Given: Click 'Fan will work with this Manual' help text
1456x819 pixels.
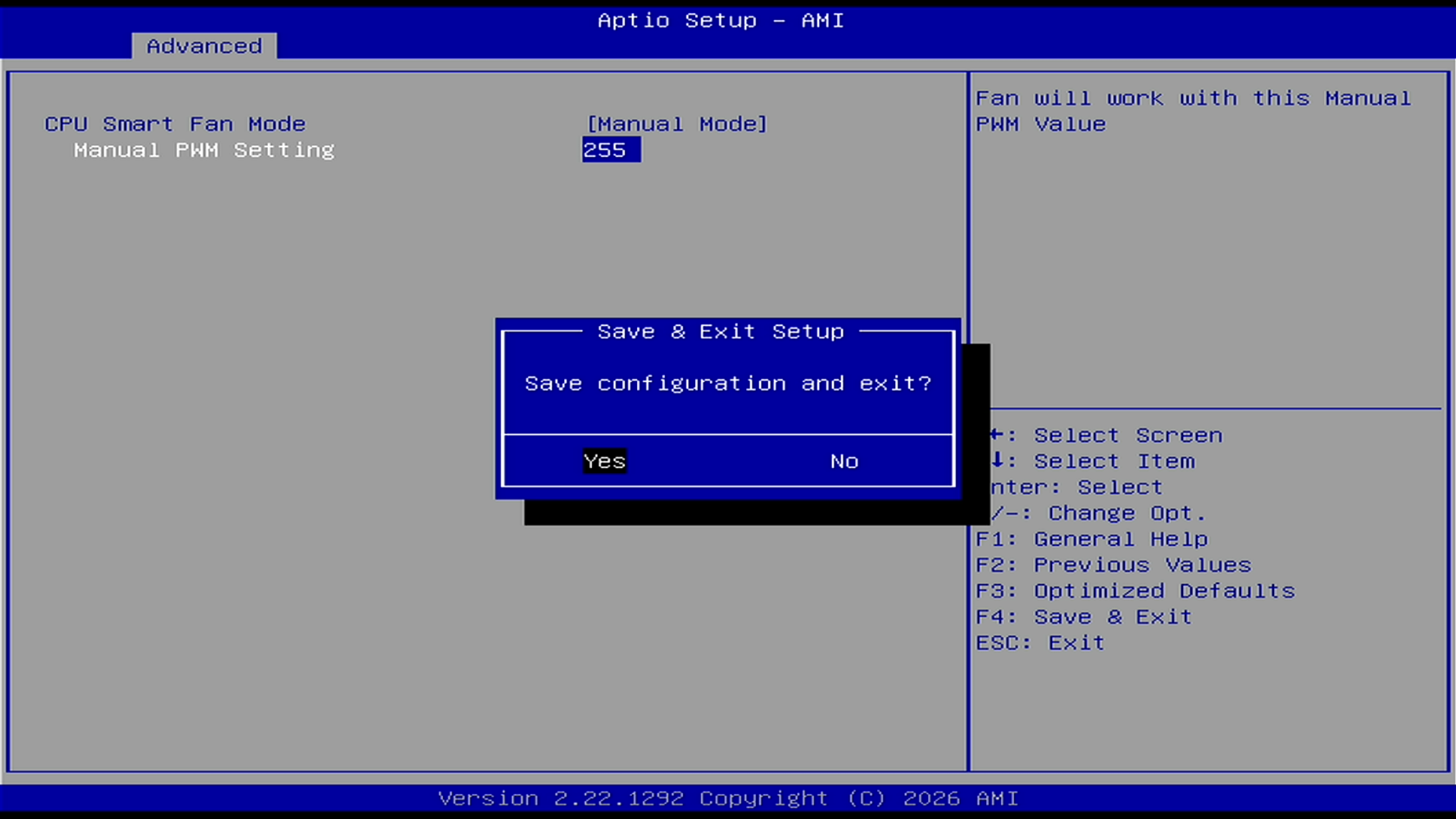Looking at the screenshot, I should pyautogui.click(x=1193, y=98).
